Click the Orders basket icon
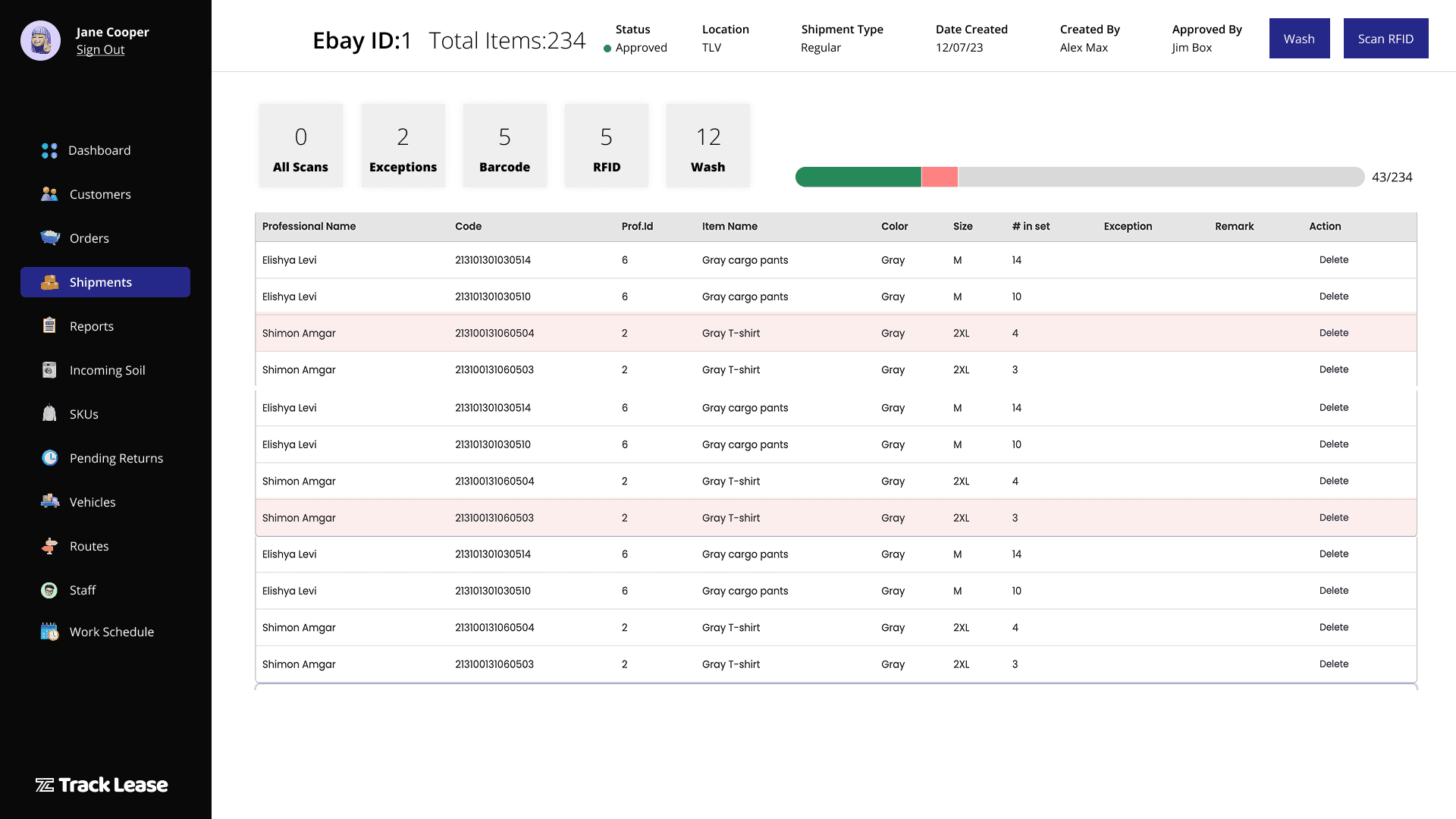 [x=50, y=238]
